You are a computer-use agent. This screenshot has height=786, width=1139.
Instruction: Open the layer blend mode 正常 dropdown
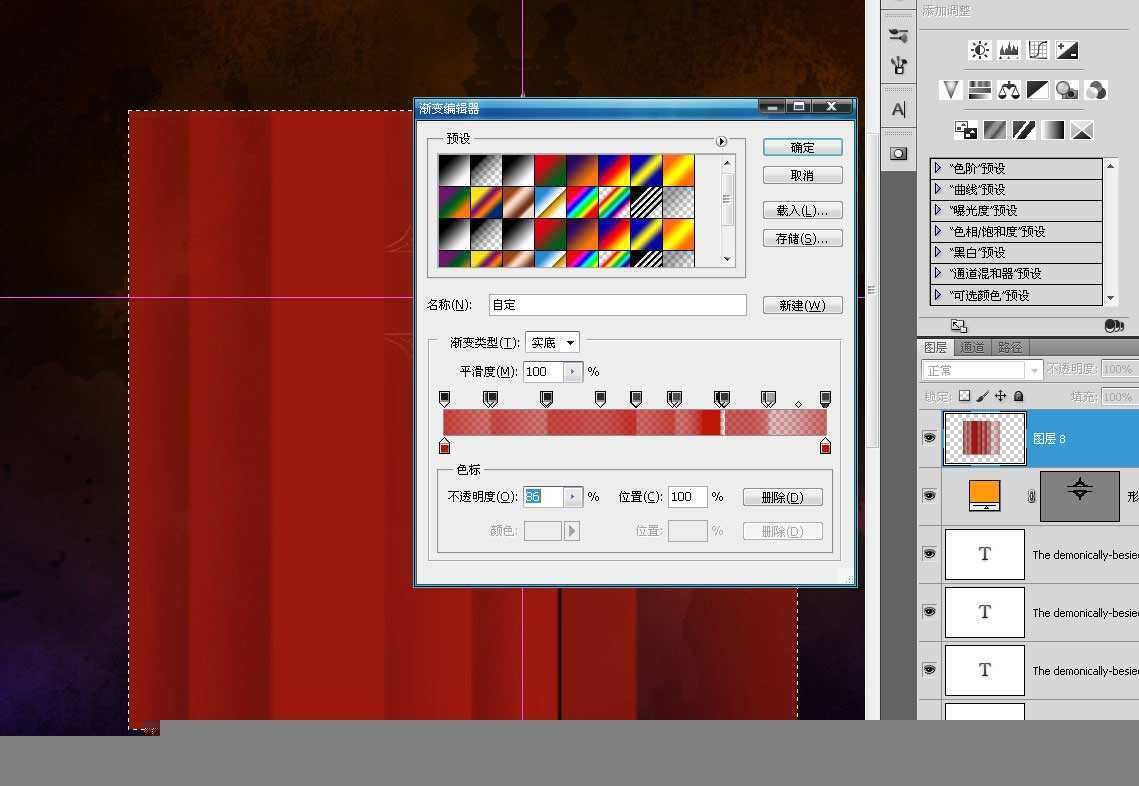982,370
